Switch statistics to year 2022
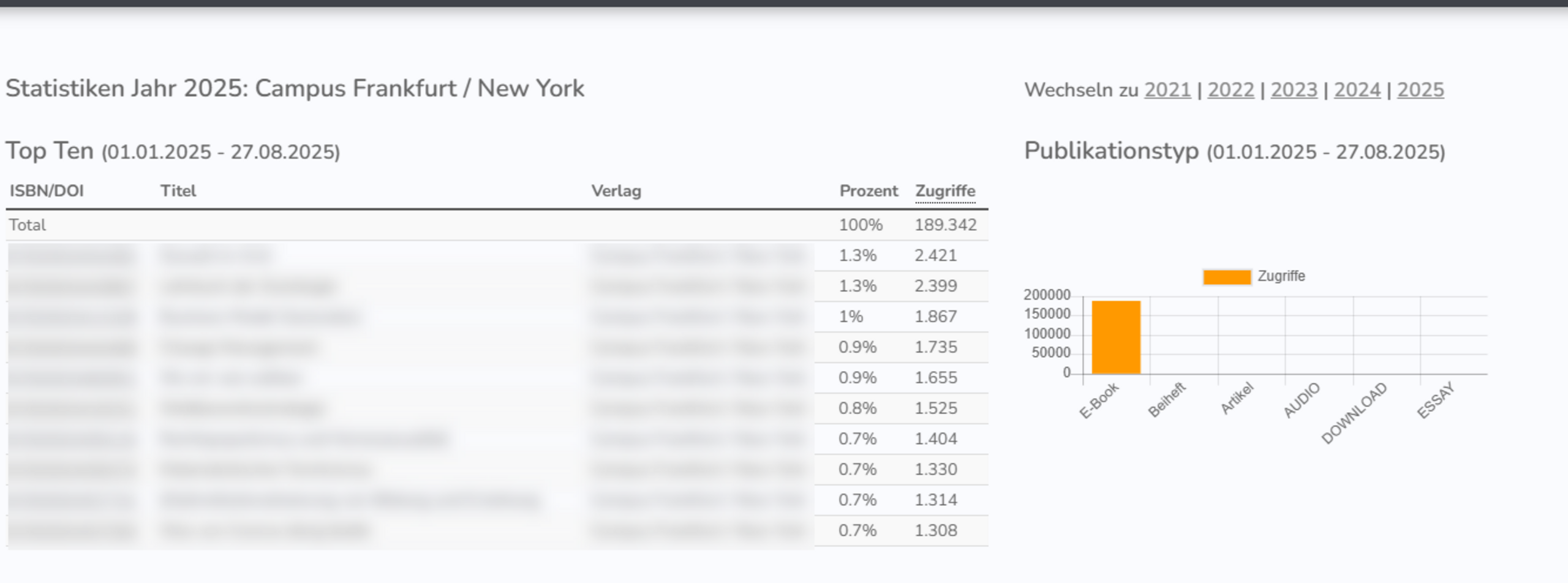The width and height of the screenshot is (1568, 583). [1231, 90]
